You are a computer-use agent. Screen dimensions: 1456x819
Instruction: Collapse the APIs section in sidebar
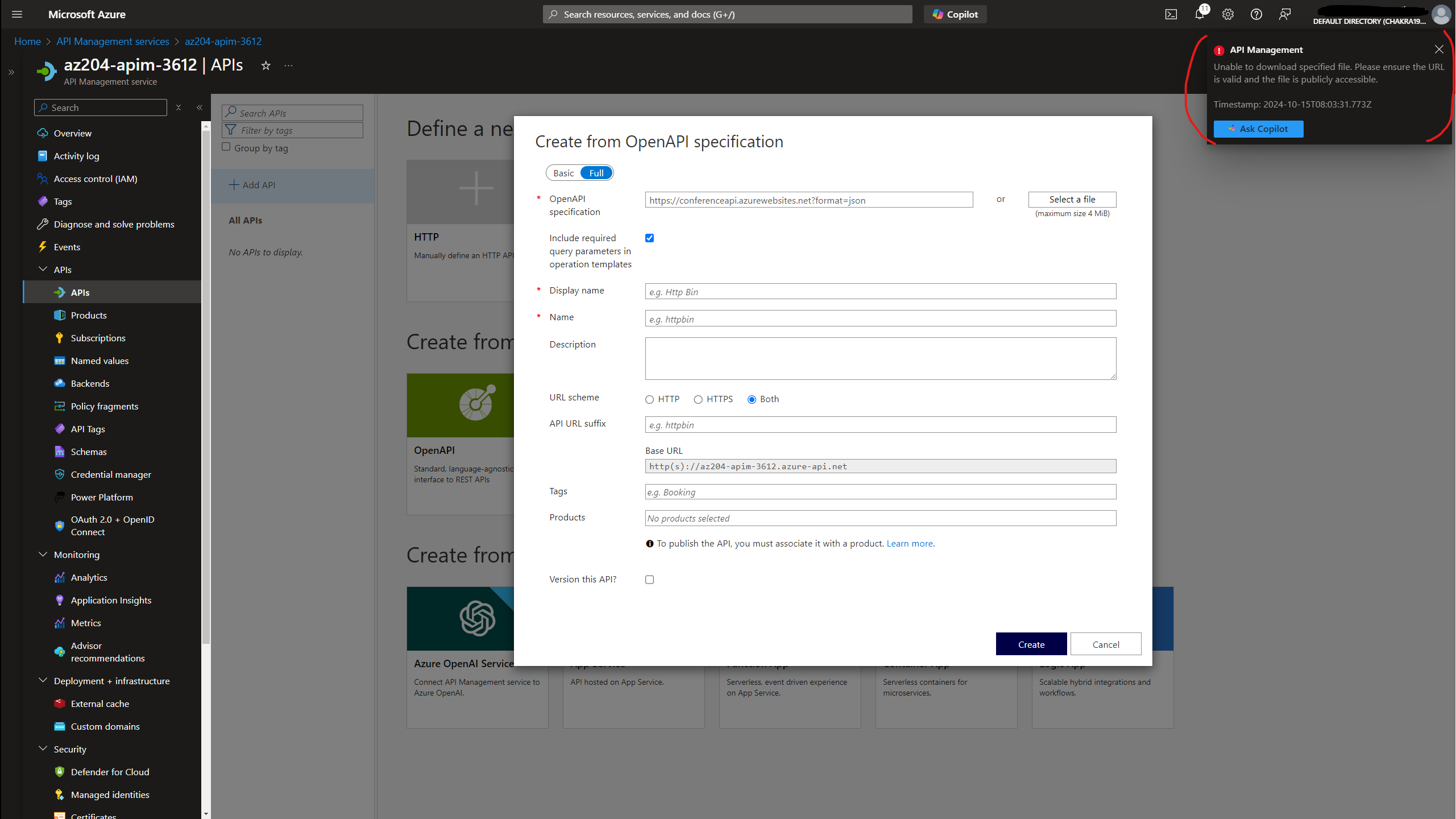pos(43,269)
